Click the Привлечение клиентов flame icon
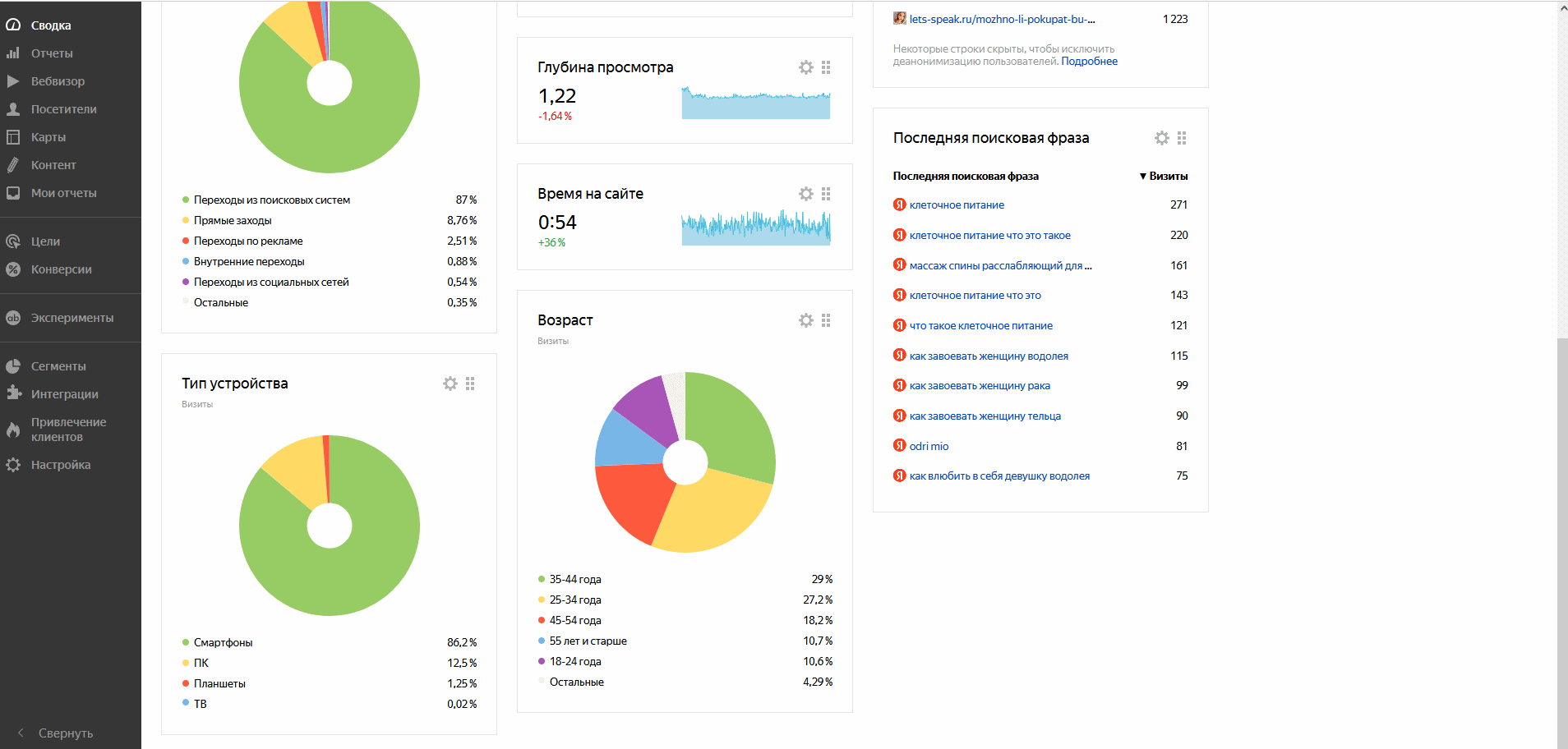1568x749 pixels. point(13,430)
